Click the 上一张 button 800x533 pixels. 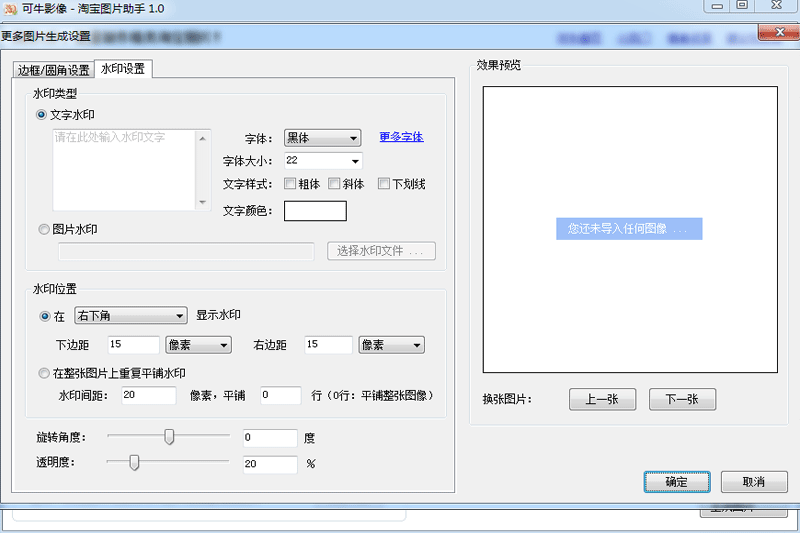point(603,399)
